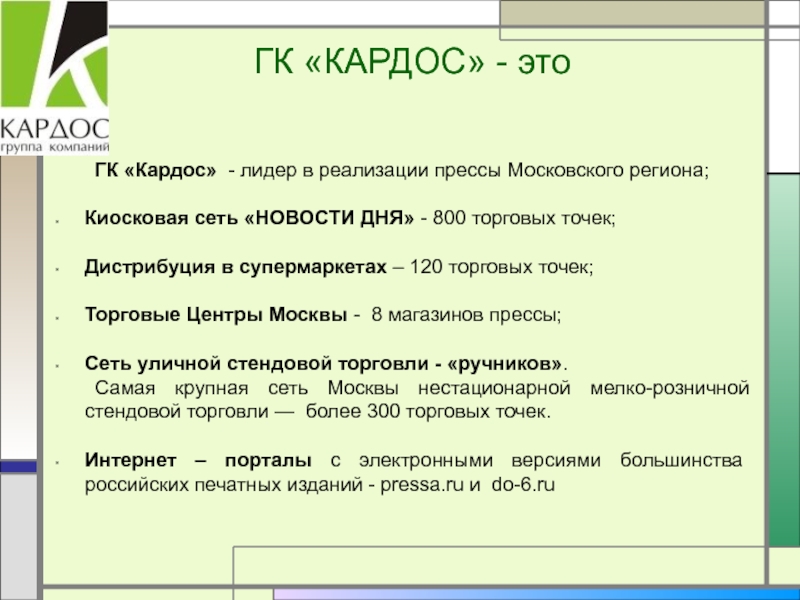Screen dimensions: 800x600
Task: Click '120 торговых точек;' text
Action: tap(502, 267)
